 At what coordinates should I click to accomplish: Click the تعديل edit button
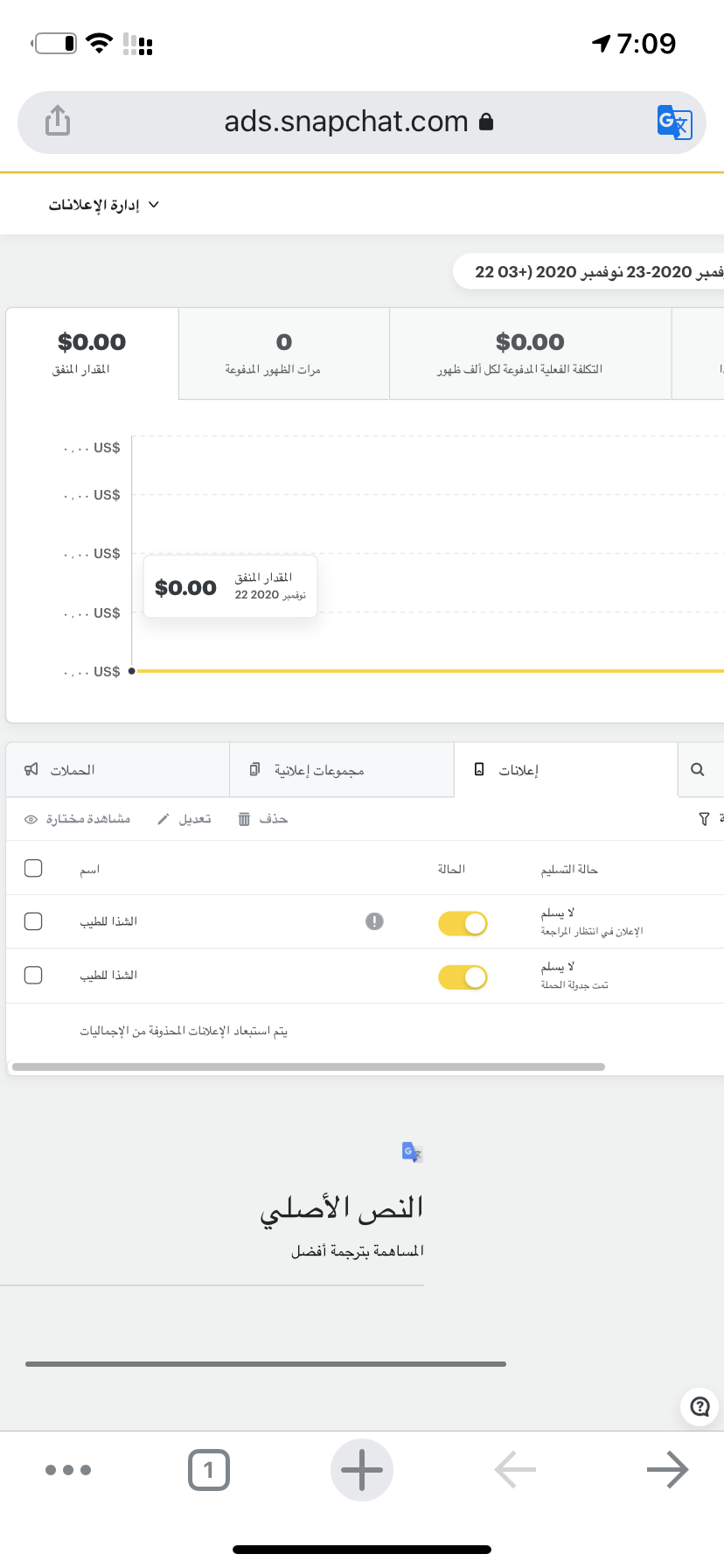coord(184,819)
